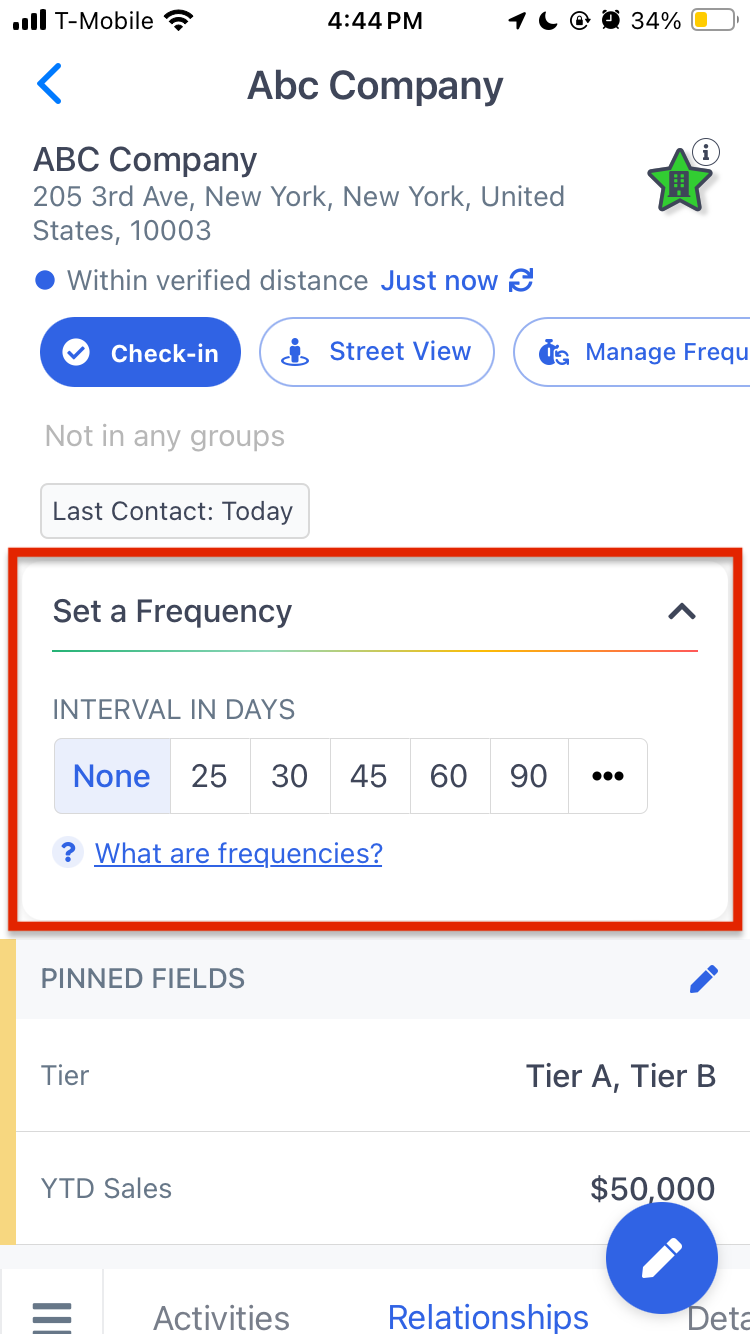The width and height of the screenshot is (750, 1334).
Task: Select the 30 day interval option
Action: 290,776
